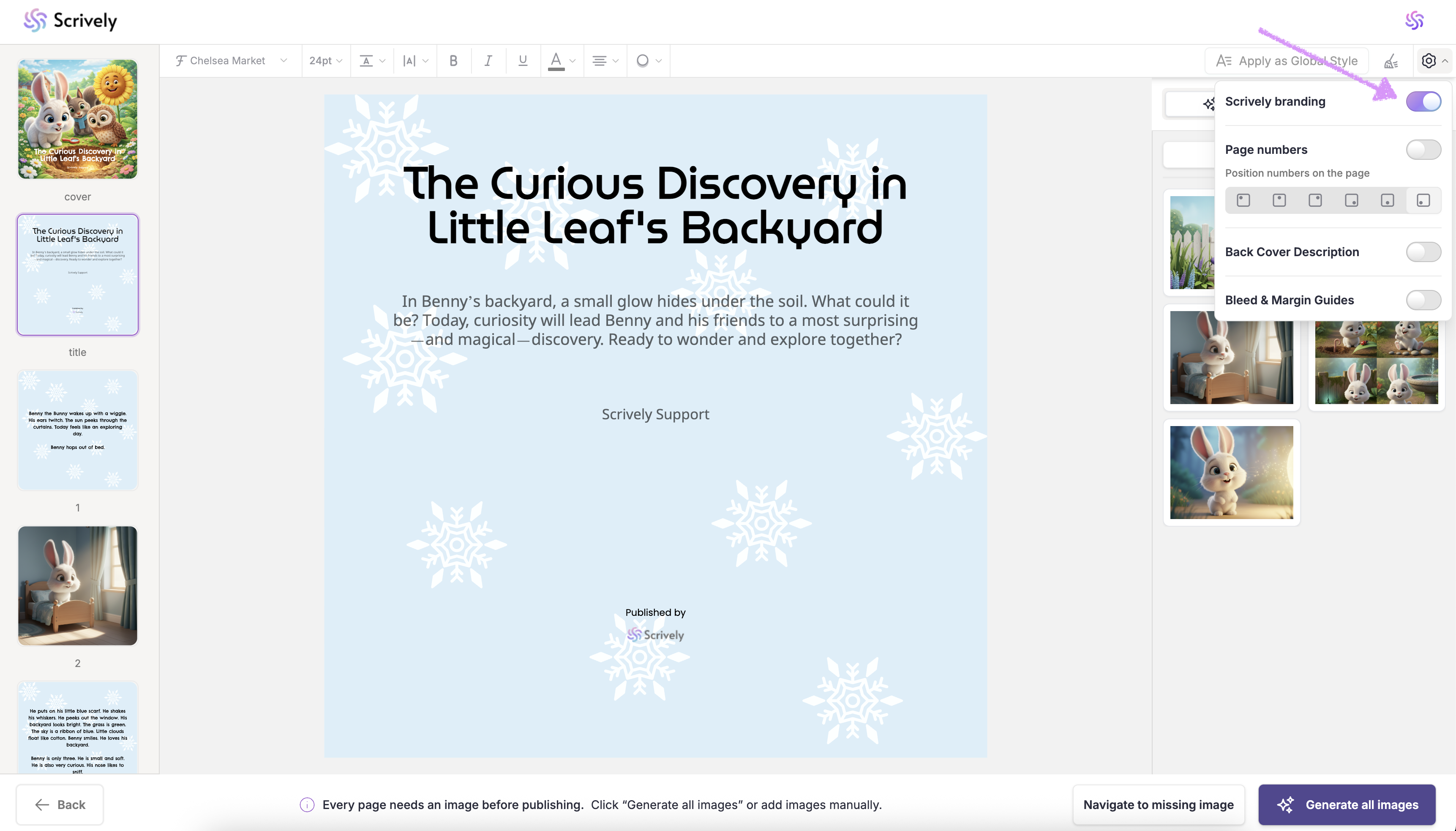Toggle bold text formatting
This screenshot has height=831, width=1456.
[x=453, y=60]
